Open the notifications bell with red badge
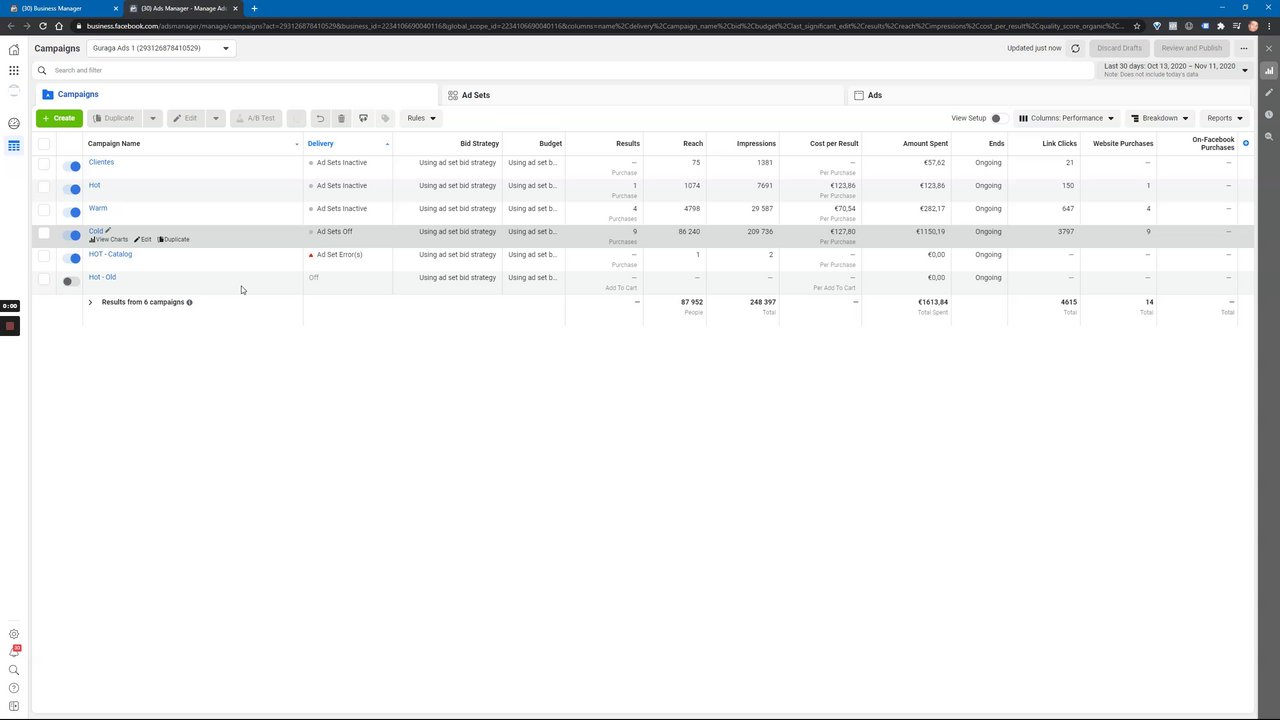Viewport: 1280px width, 720px height. (14, 652)
